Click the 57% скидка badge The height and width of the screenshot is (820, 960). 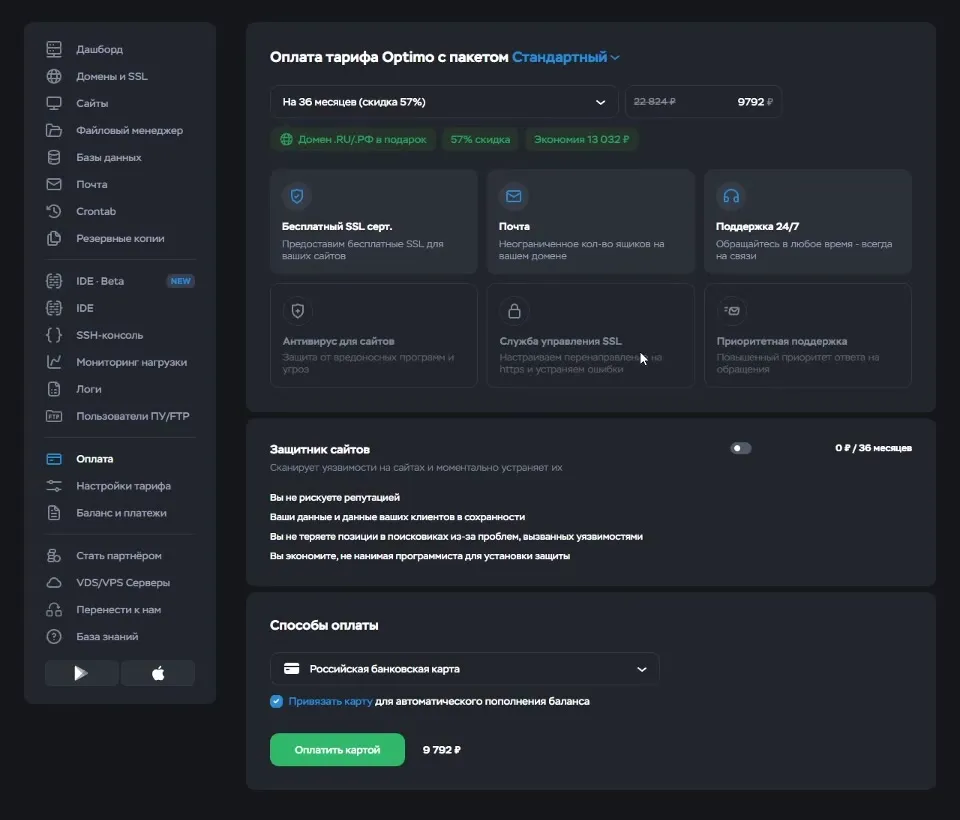(480, 139)
